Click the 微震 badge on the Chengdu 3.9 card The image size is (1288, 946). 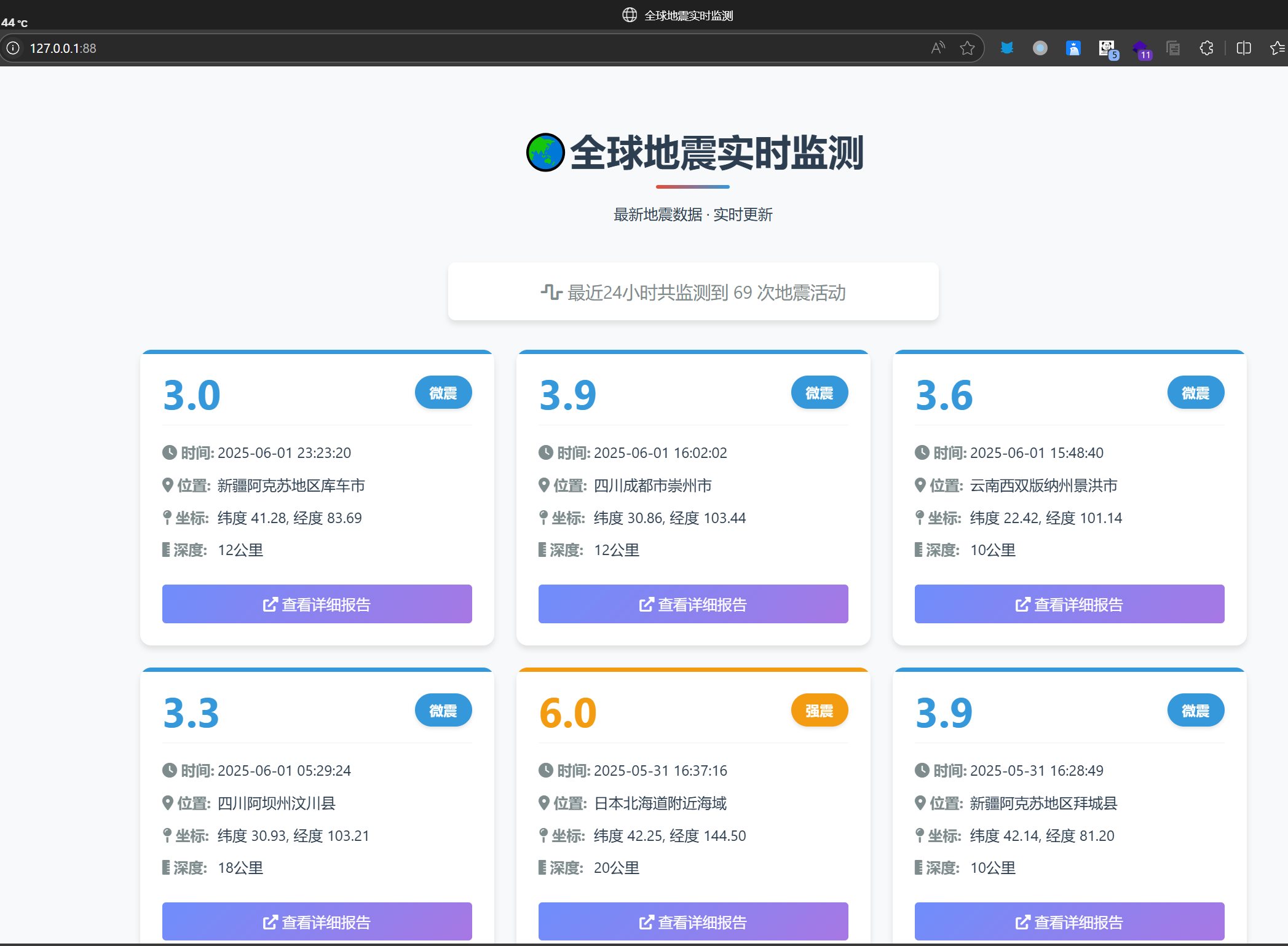click(x=819, y=392)
